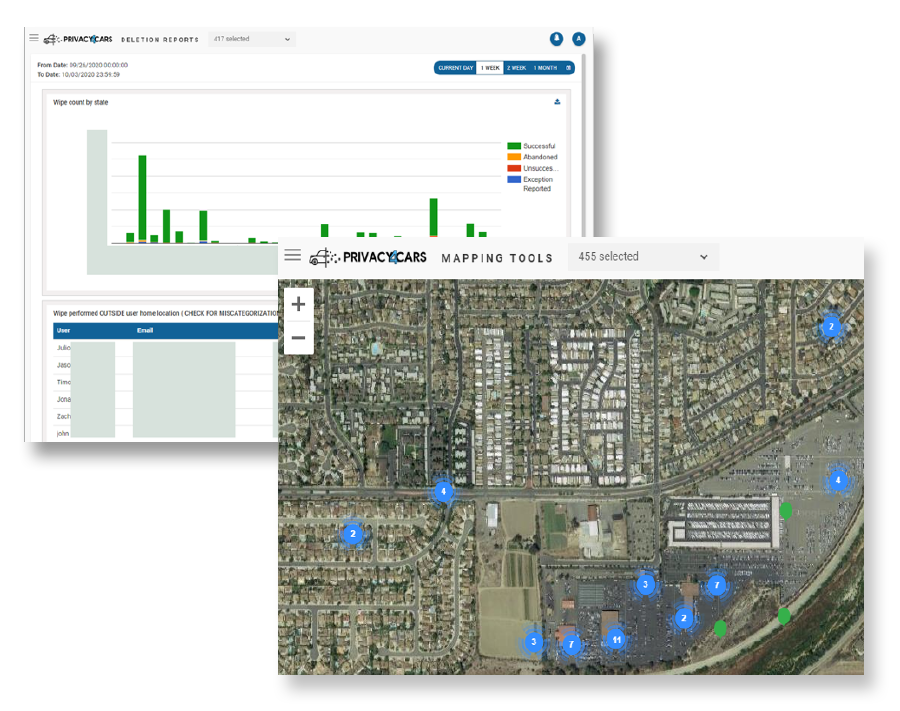Select 2 WEEK range
Viewport: 900px width, 711px height.
coord(517,68)
